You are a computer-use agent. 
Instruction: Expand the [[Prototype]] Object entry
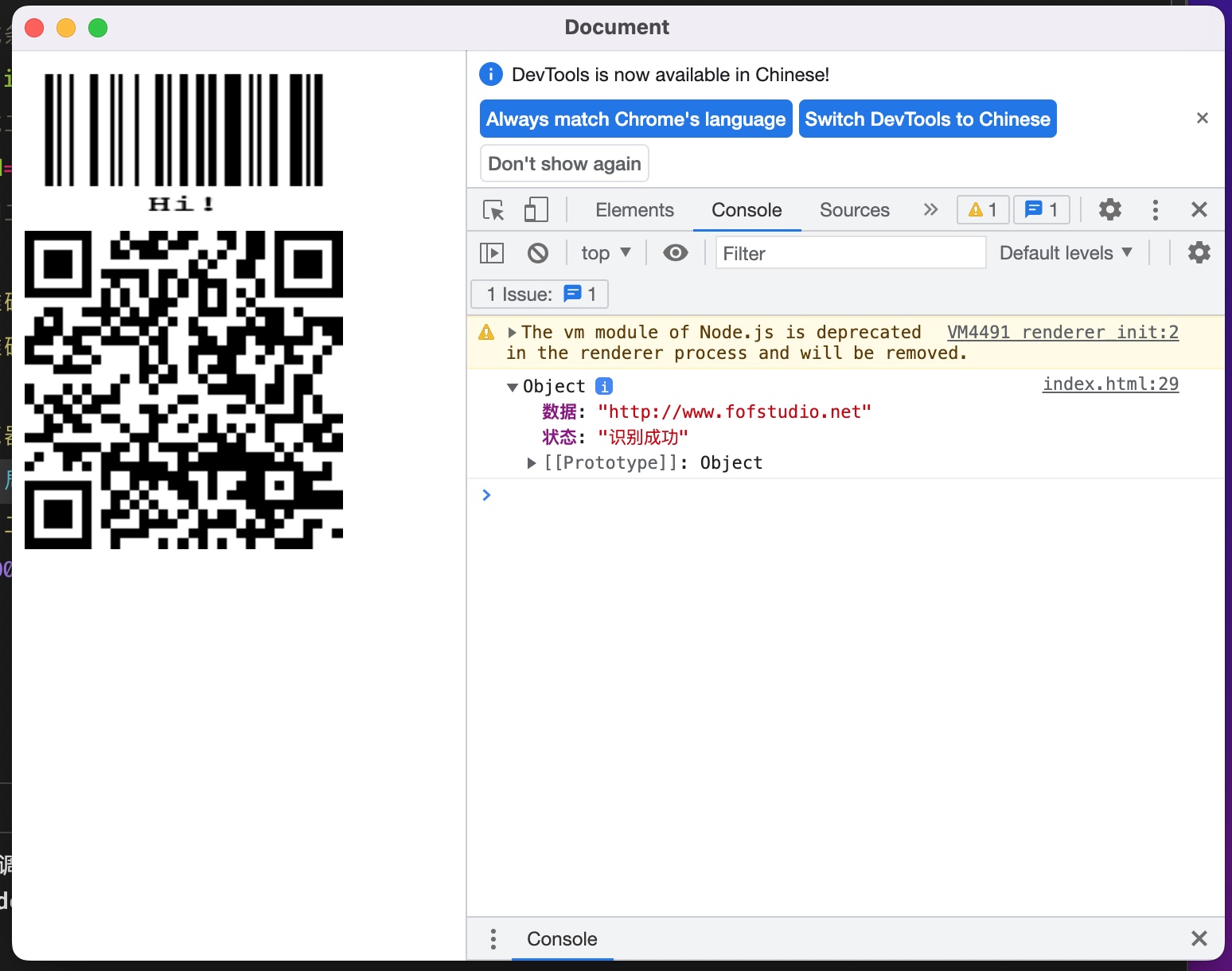532,463
